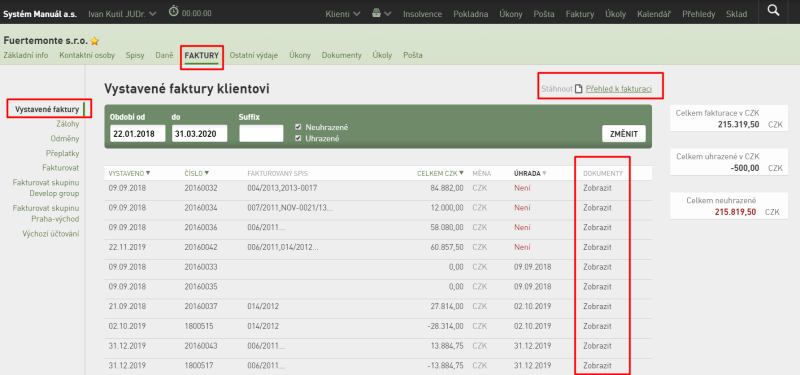The height and width of the screenshot is (375, 800).
Task: Switch to the Dokumenty client tab
Action: [x=341, y=55]
